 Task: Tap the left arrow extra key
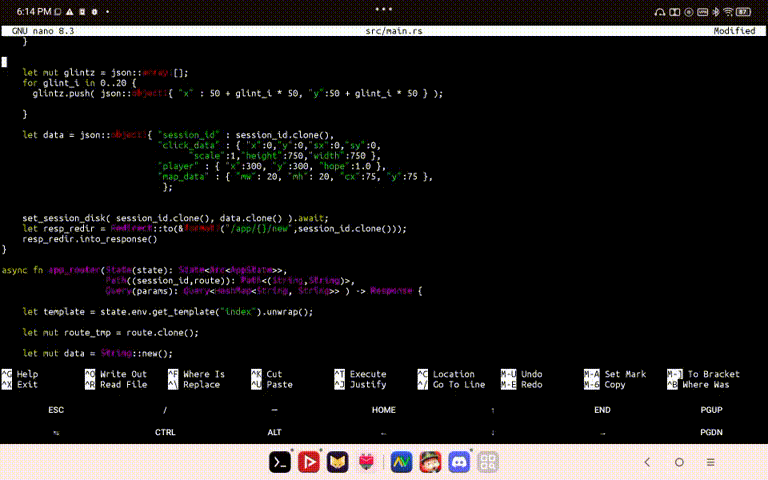click(384, 432)
